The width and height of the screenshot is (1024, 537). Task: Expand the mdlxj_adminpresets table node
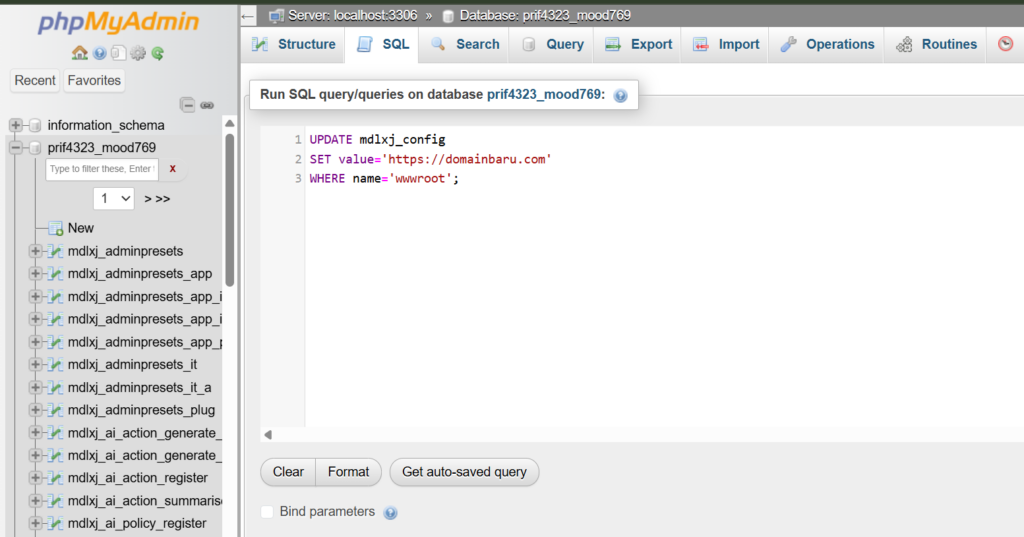point(36,251)
